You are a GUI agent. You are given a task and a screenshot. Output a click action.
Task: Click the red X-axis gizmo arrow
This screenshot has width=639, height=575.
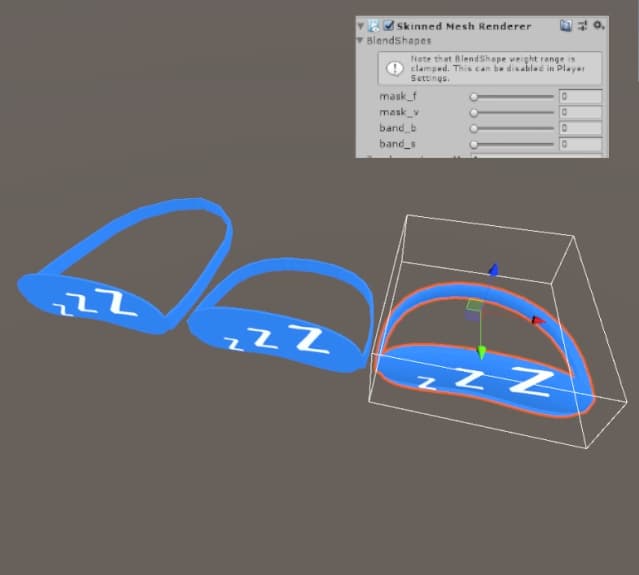tap(536, 321)
